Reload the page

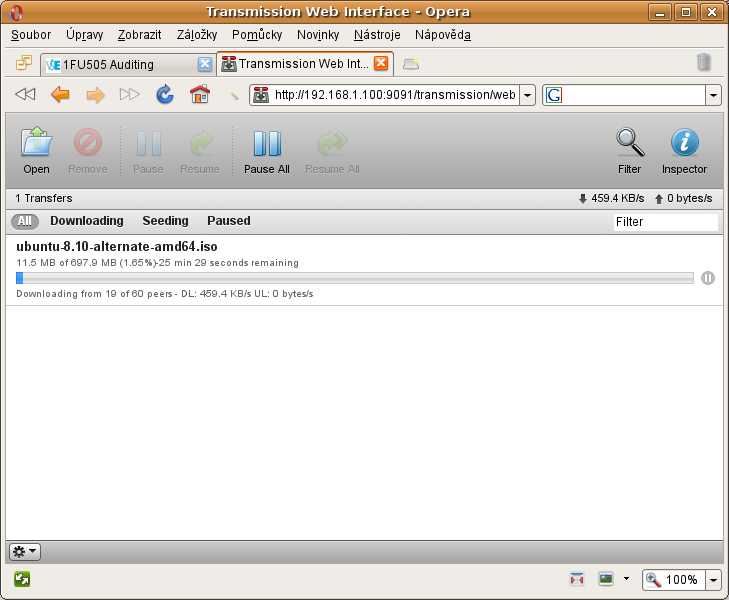[165, 95]
